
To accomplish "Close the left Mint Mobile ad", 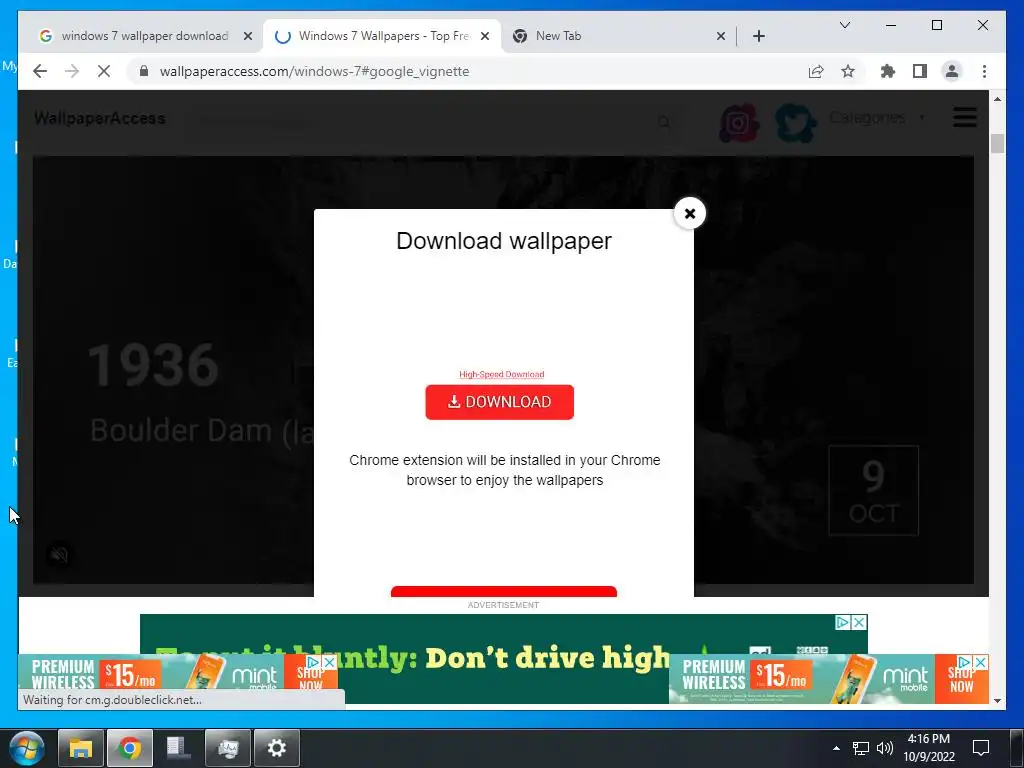I will [x=330, y=662].
